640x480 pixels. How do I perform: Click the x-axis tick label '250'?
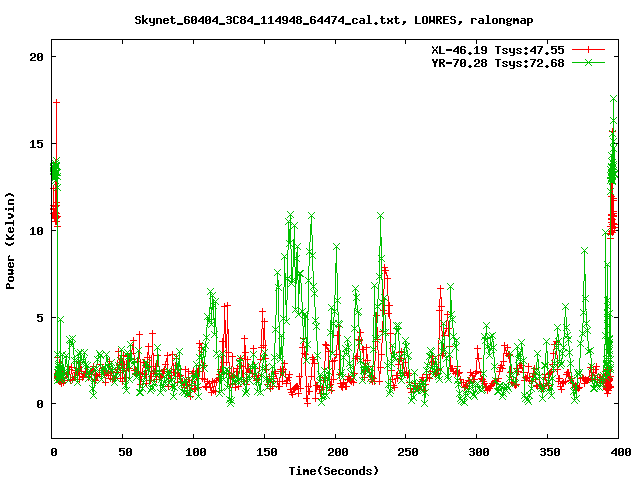(408, 452)
